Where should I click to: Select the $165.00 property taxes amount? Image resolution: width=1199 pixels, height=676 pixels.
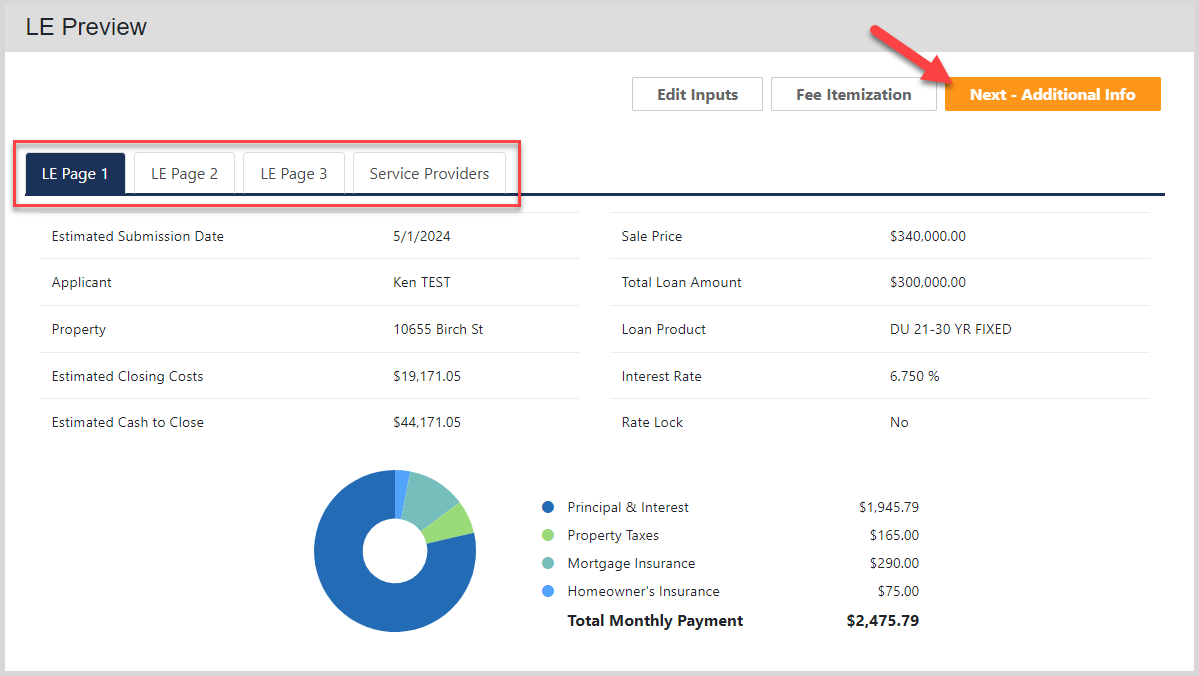[x=894, y=535]
